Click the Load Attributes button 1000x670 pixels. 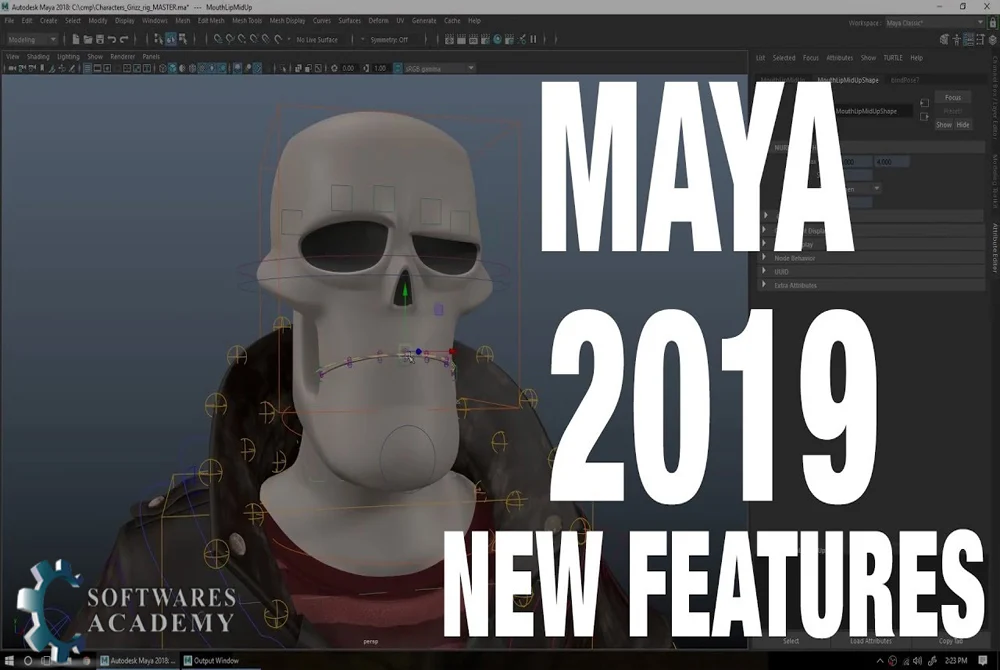click(871, 641)
